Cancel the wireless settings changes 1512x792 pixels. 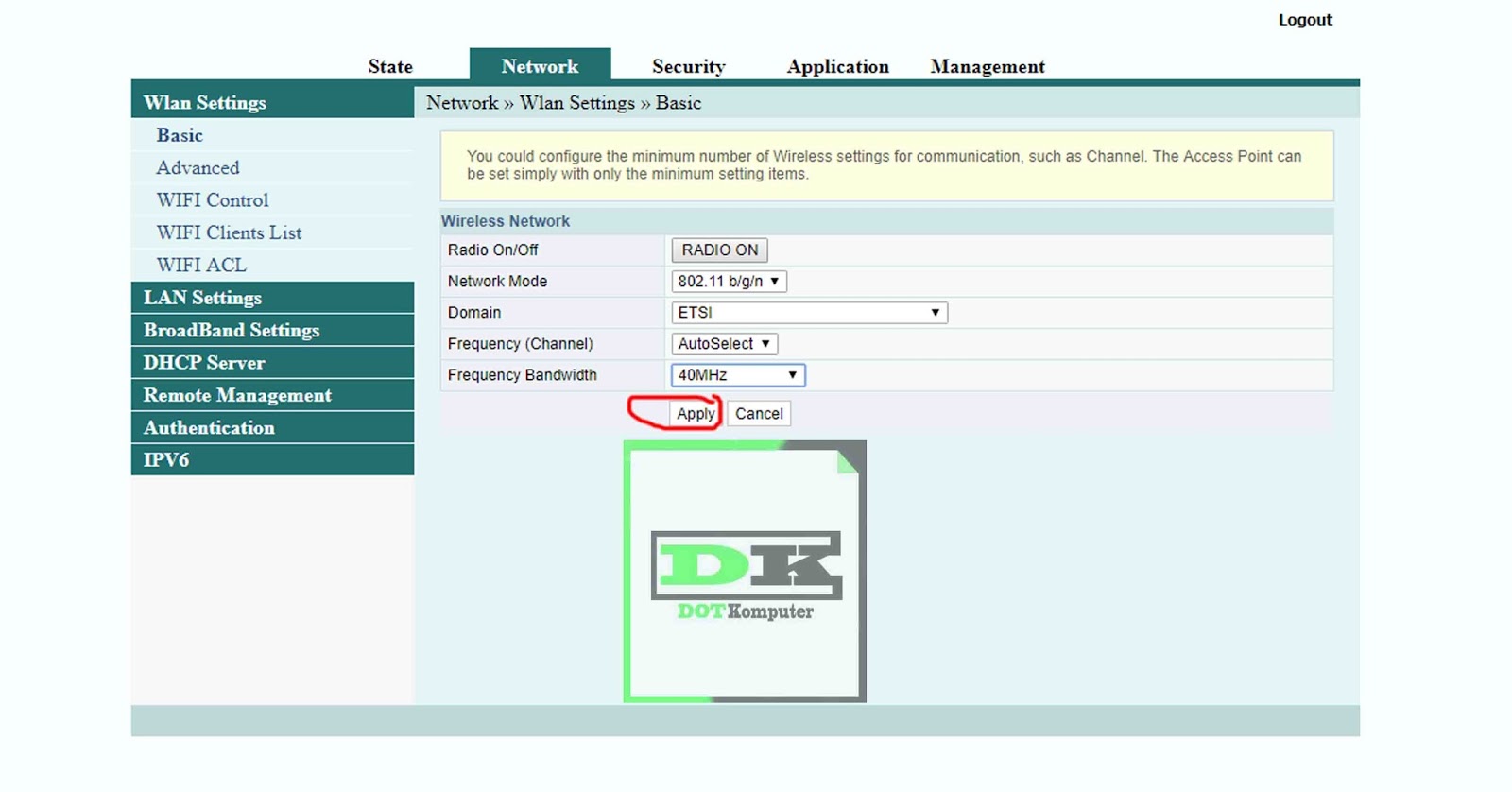click(759, 414)
